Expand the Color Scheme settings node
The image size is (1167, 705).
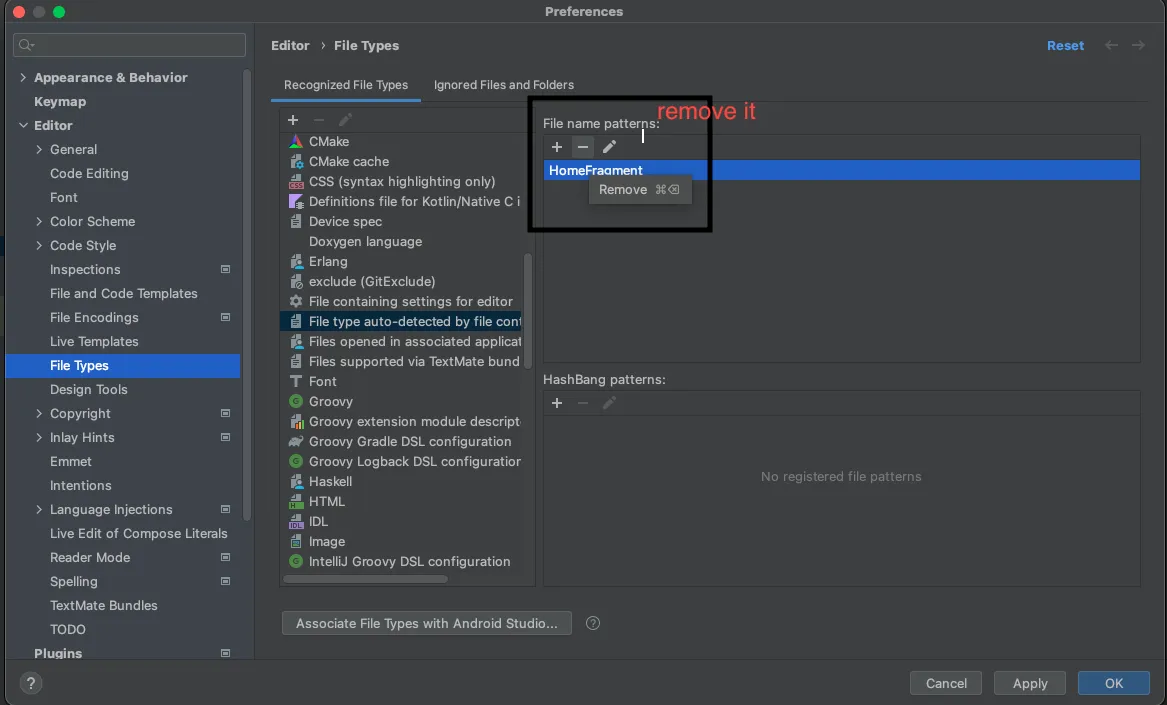coord(39,221)
